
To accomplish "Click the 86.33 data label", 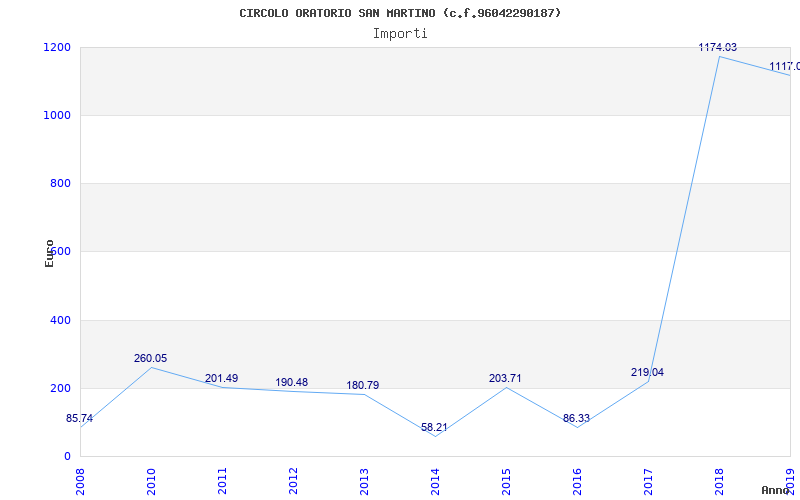I will [x=577, y=418].
